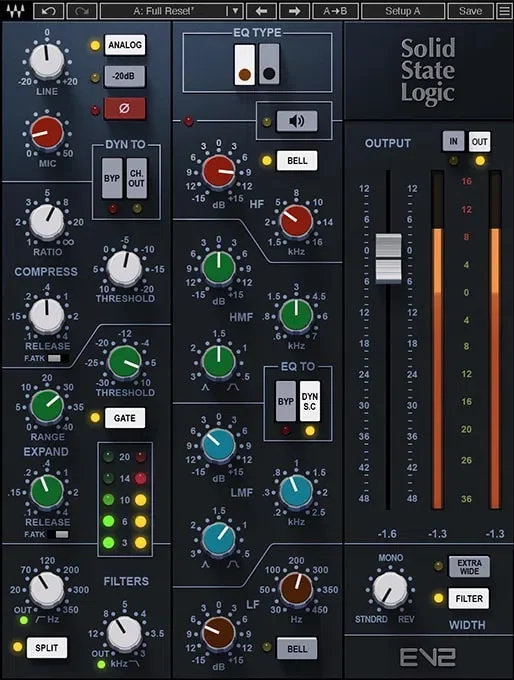Click the HMF Q knob
Screen dimensions: 514x680
[219, 362]
